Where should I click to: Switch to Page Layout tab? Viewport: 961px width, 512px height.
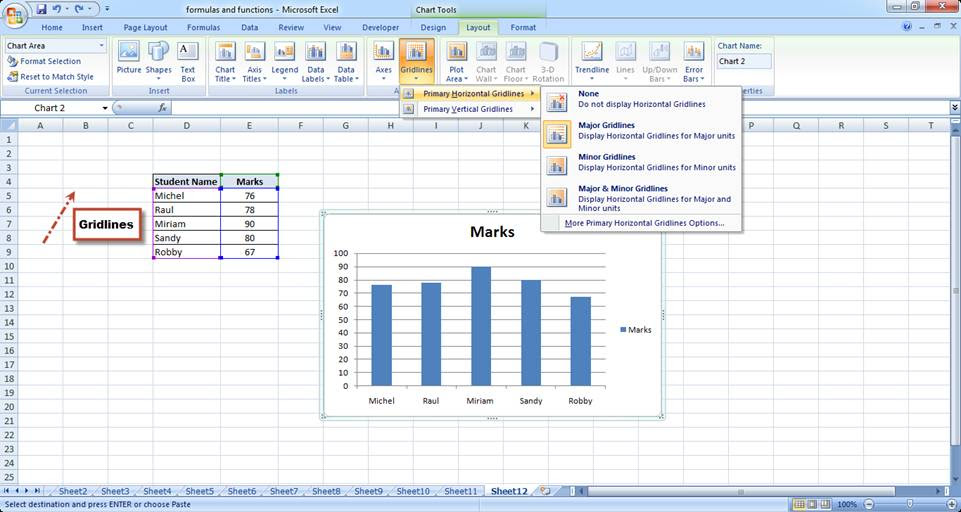[x=146, y=28]
